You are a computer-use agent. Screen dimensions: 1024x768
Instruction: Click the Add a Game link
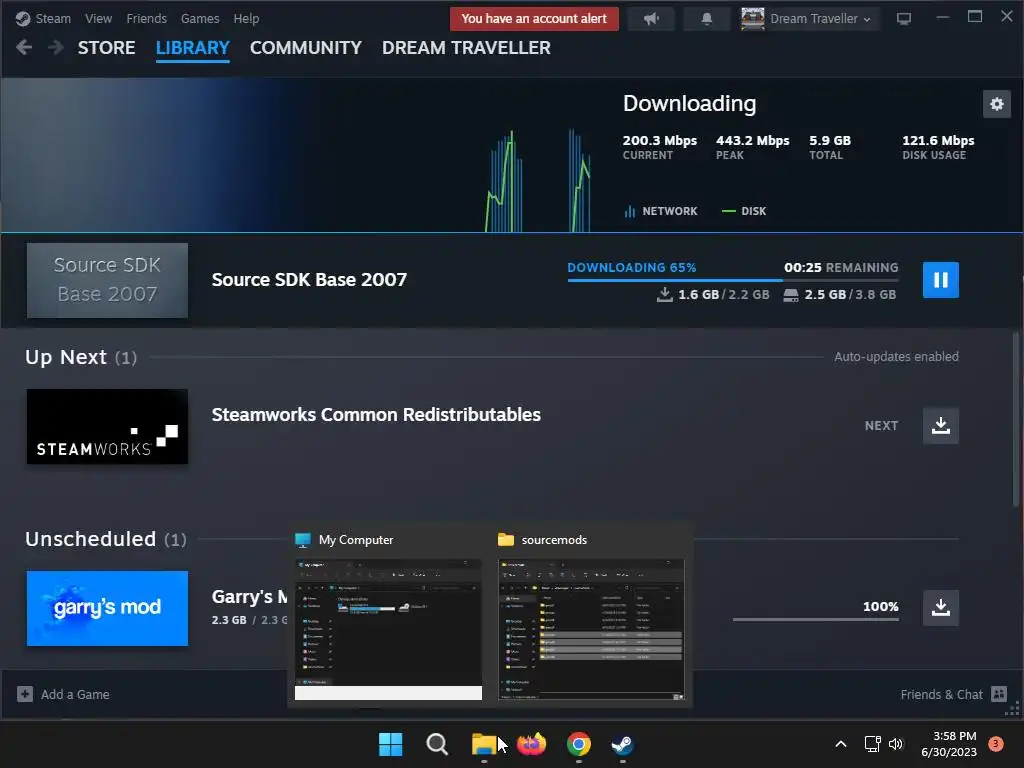75,694
